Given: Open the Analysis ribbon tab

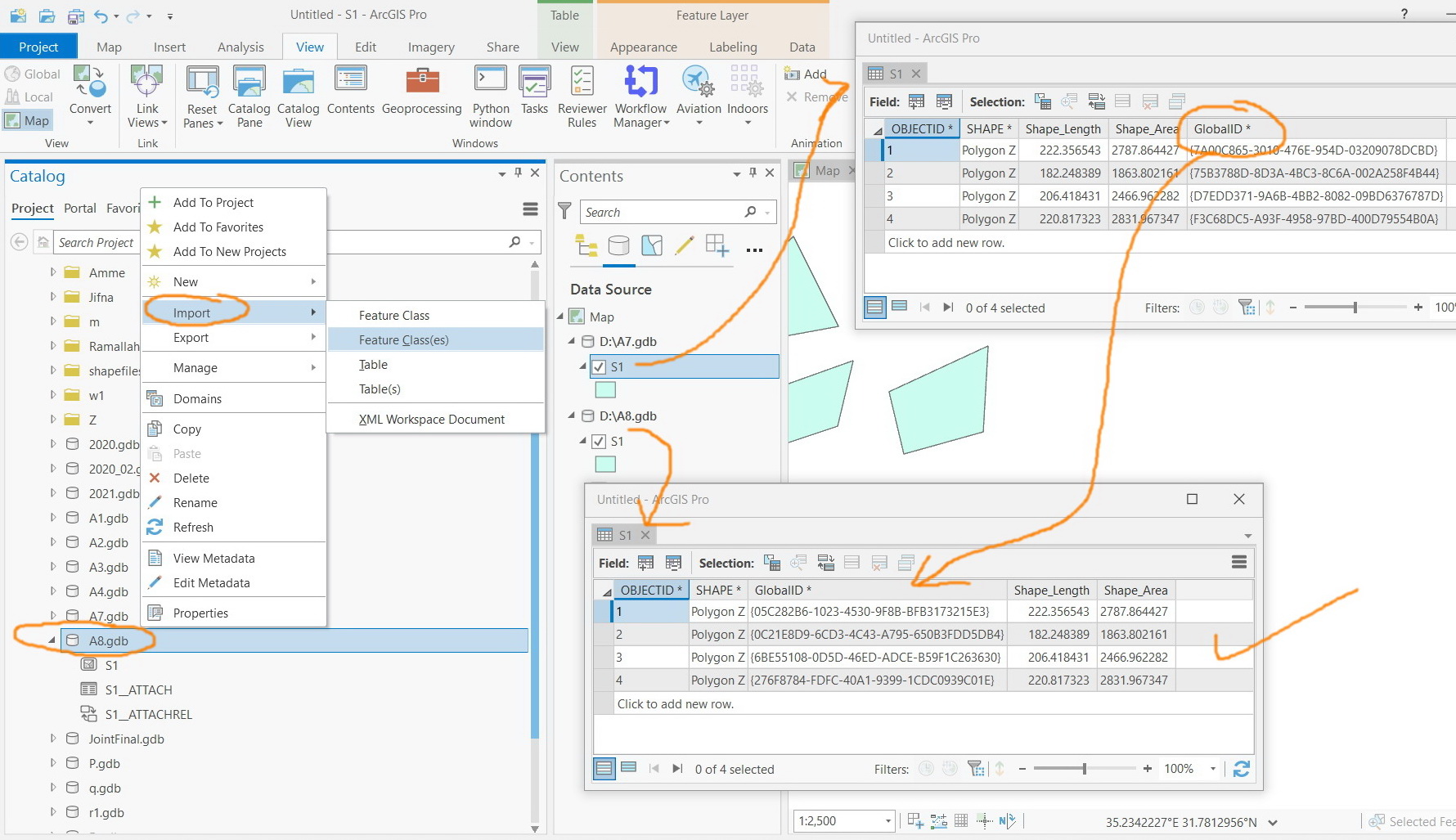Looking at the screenshot, I should (x=240, y=47).
